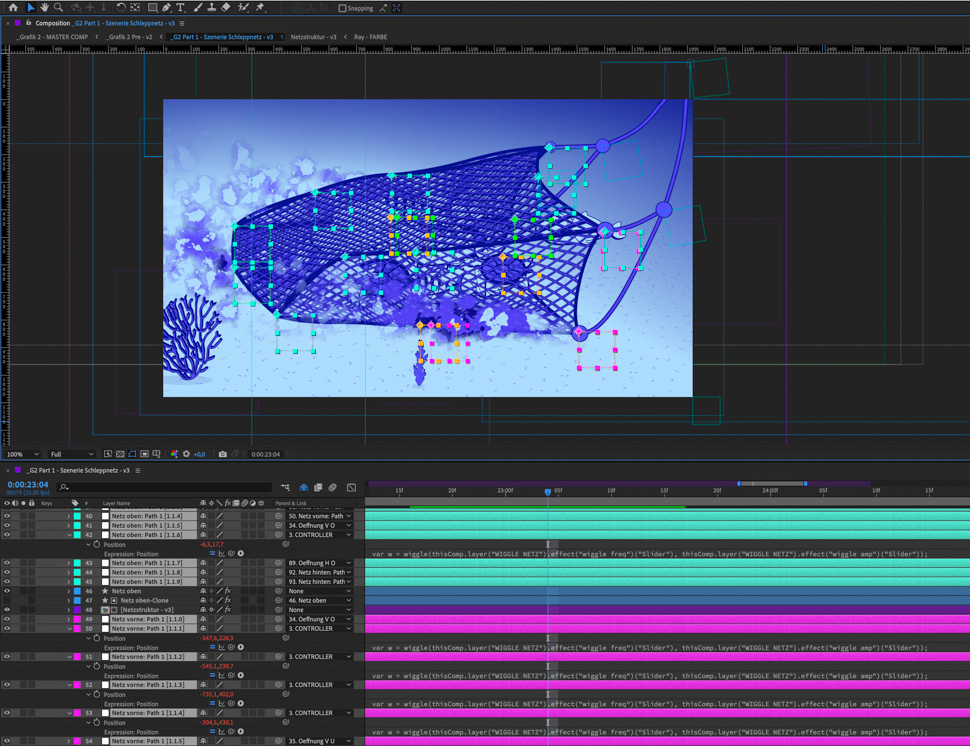Click position value -347,6,226,3 of layer 50
Image resolution: width=970 pixels, height=746 pixels.
[216, 638]
